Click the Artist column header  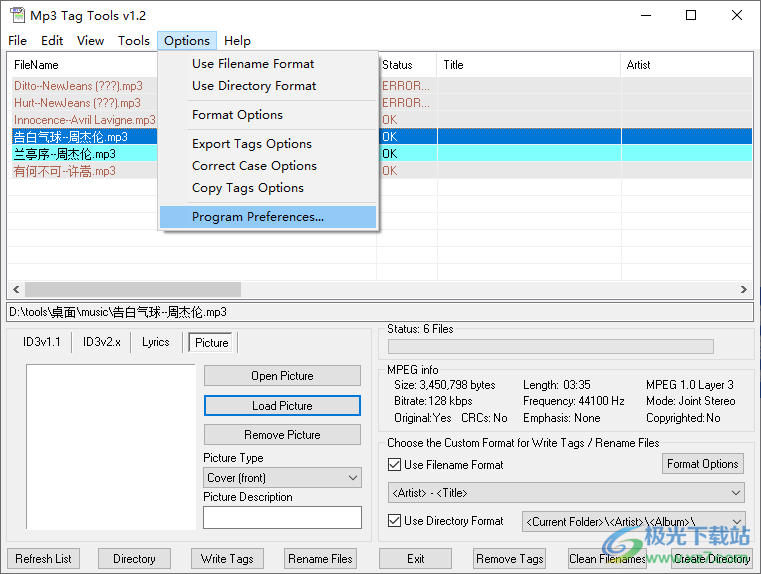638,65
